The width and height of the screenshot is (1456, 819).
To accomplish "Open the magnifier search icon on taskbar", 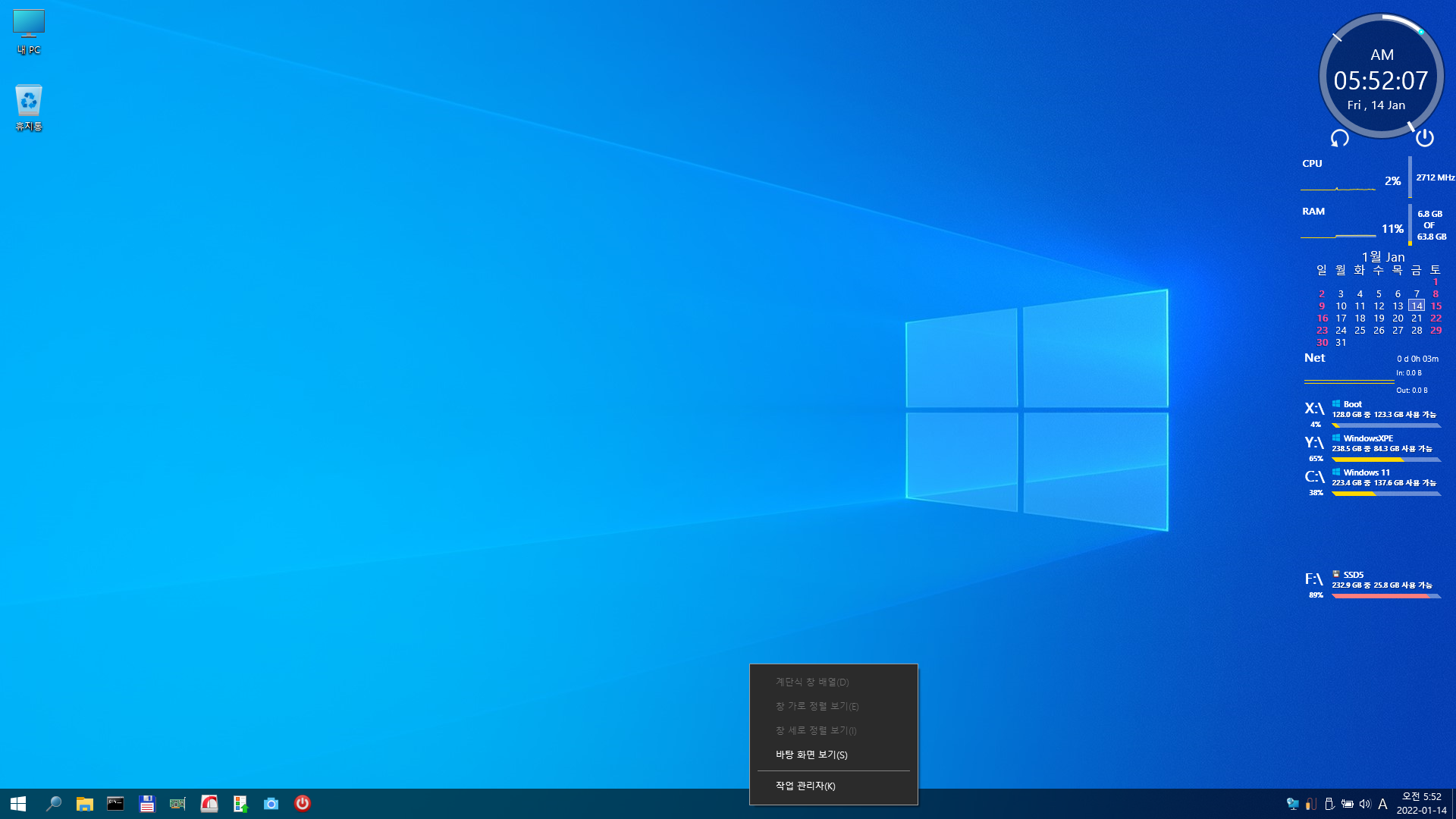I will pyautogui.click(x=53, y=804).
